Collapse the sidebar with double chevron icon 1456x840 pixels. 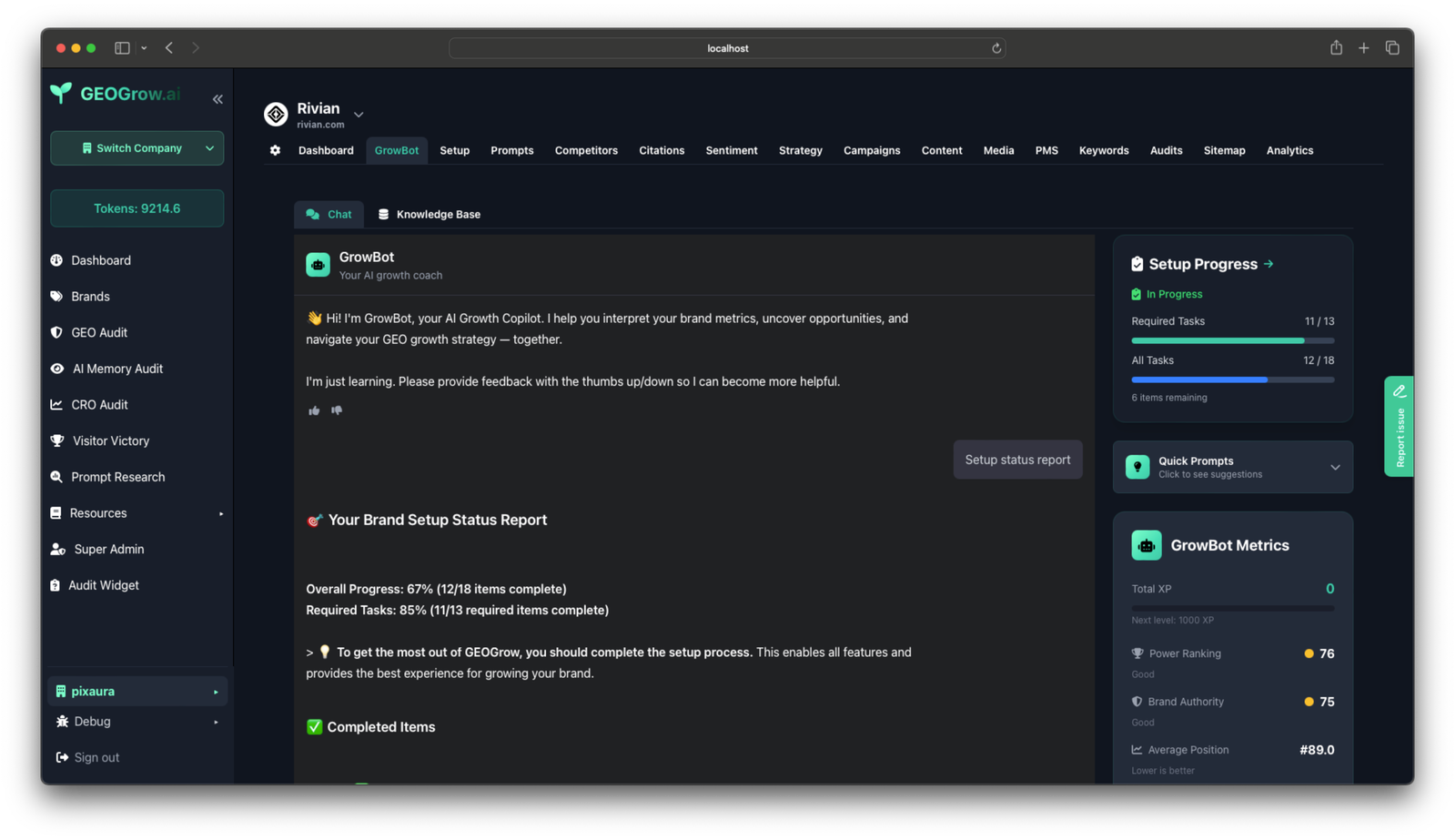pyautogui.click(x=217, y=99)
